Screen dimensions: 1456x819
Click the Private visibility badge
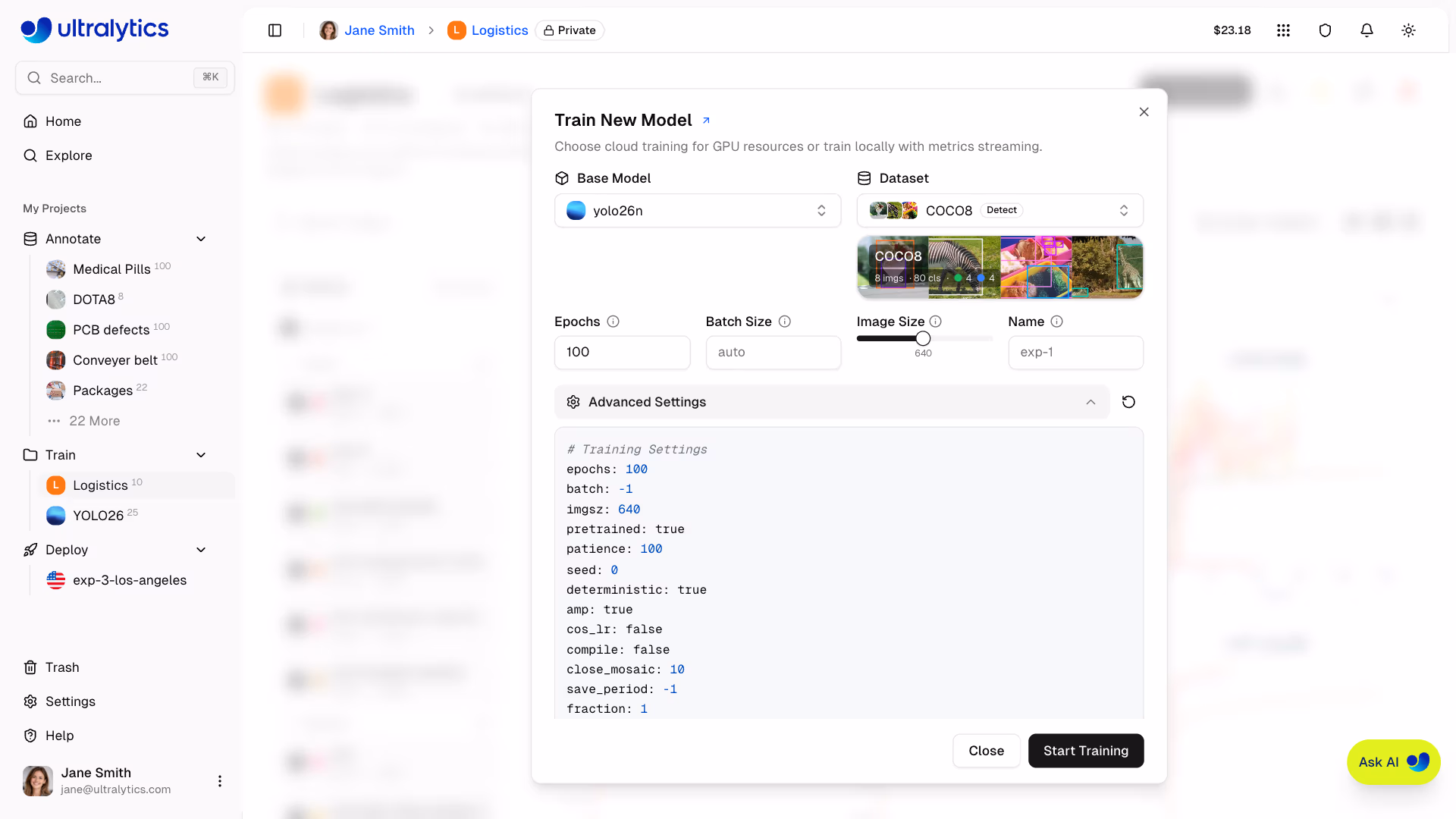click(570, 30)
